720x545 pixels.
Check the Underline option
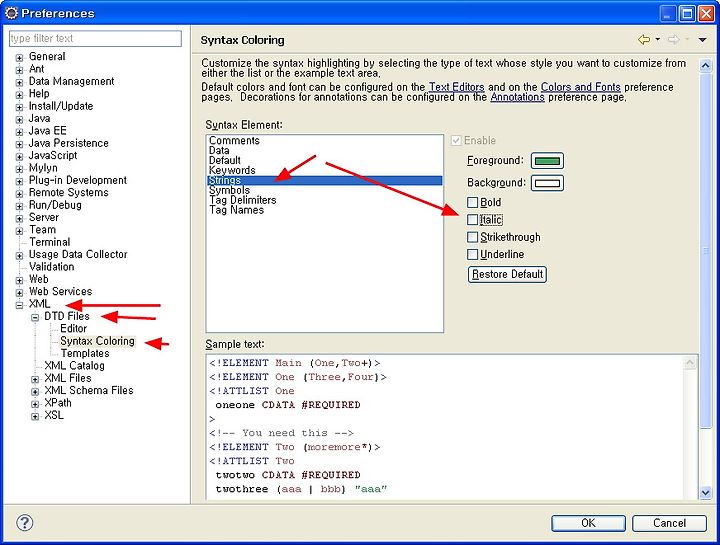472,254
